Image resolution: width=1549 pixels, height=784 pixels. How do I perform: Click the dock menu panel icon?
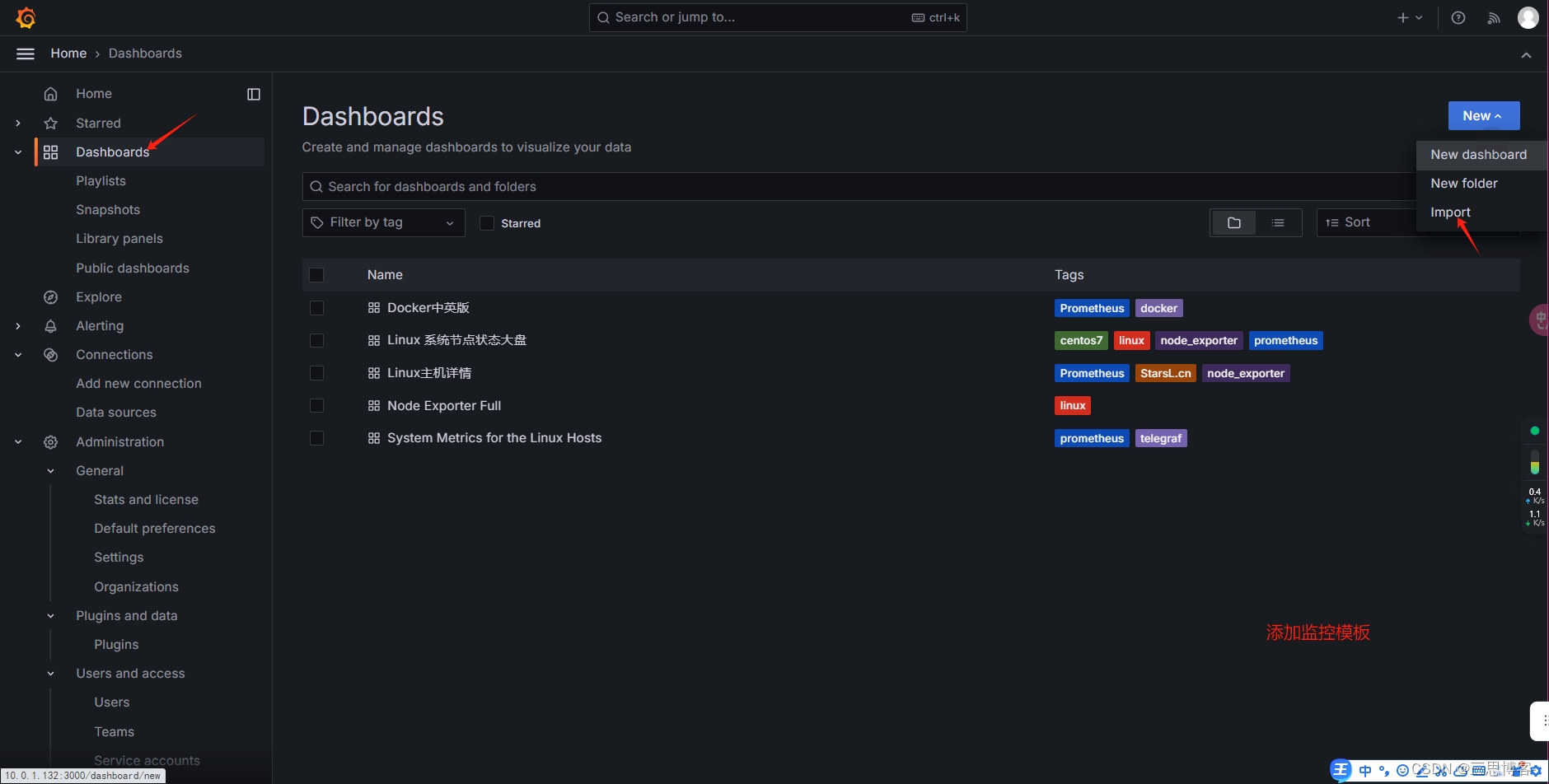254,94
